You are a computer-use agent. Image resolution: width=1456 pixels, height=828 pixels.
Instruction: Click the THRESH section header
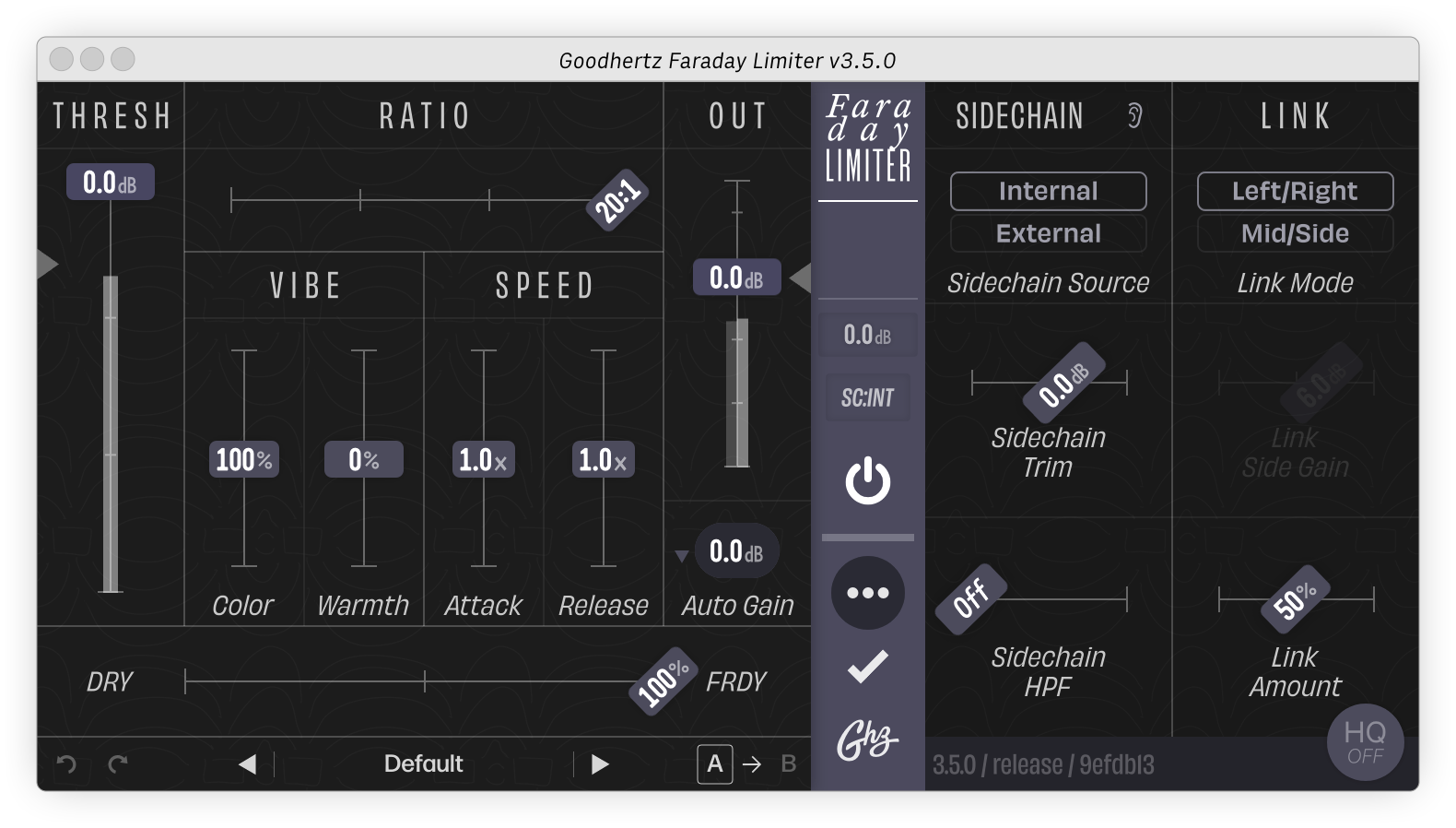[111, 116]
